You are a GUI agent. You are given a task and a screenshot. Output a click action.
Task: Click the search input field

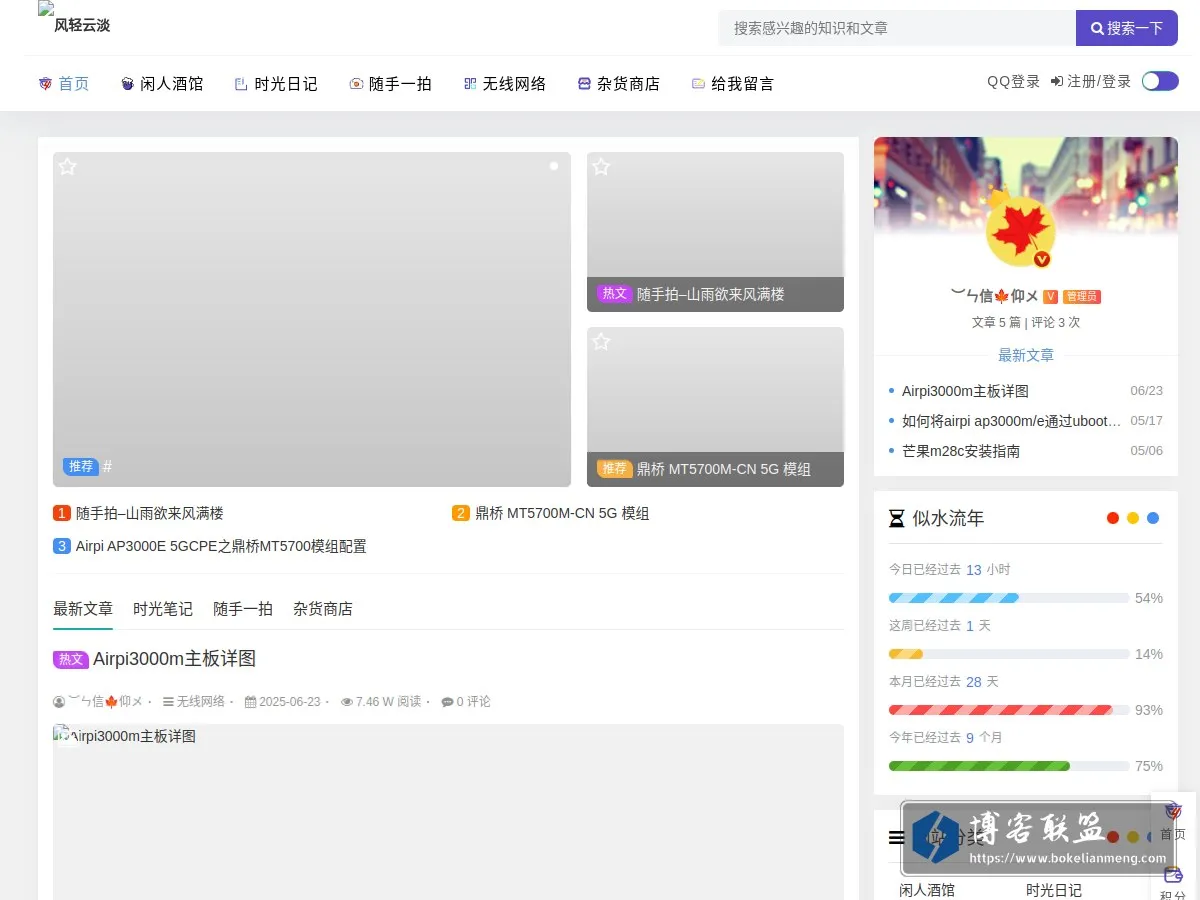pos(897,28)
